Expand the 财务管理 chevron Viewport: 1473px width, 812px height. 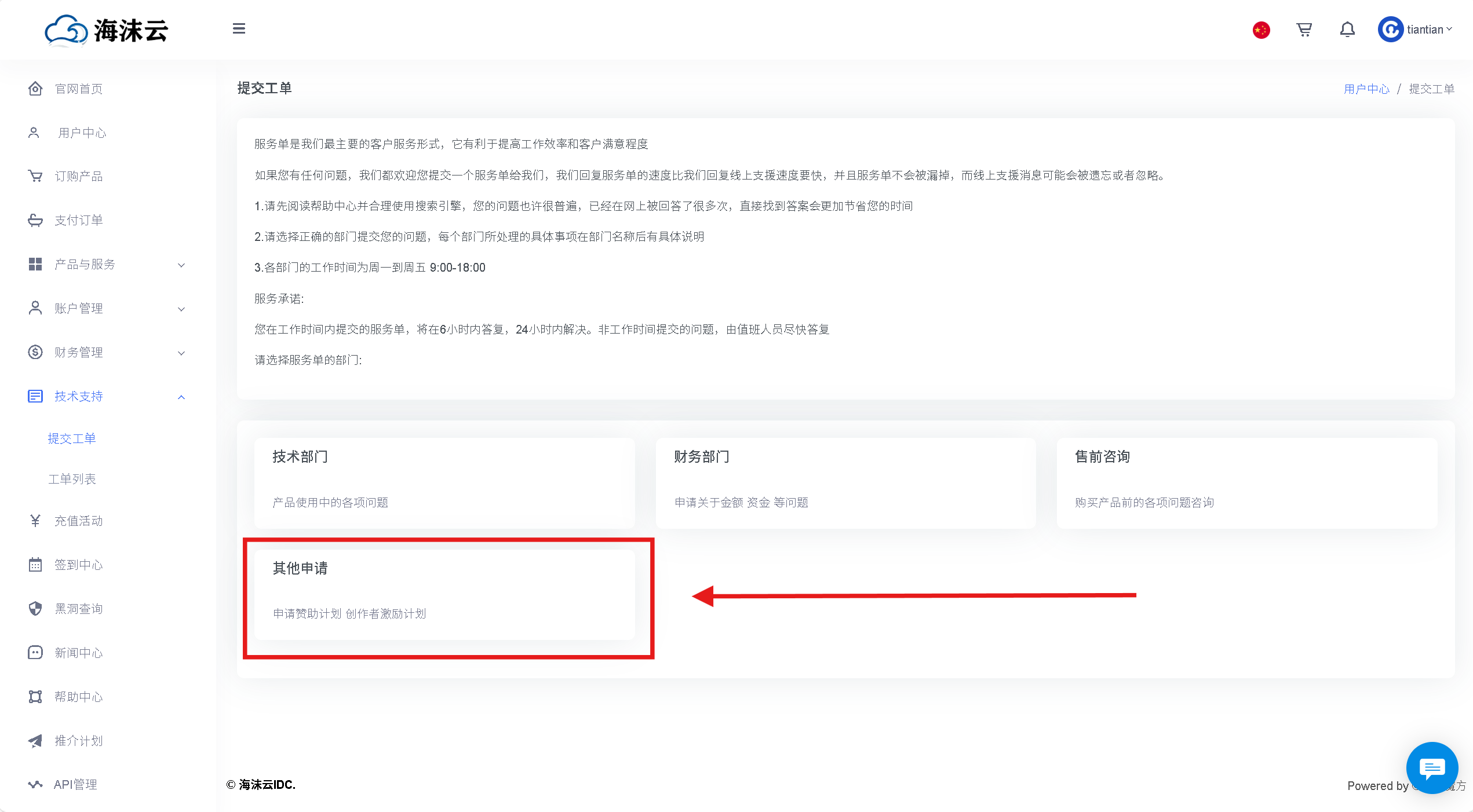[181, 353]
